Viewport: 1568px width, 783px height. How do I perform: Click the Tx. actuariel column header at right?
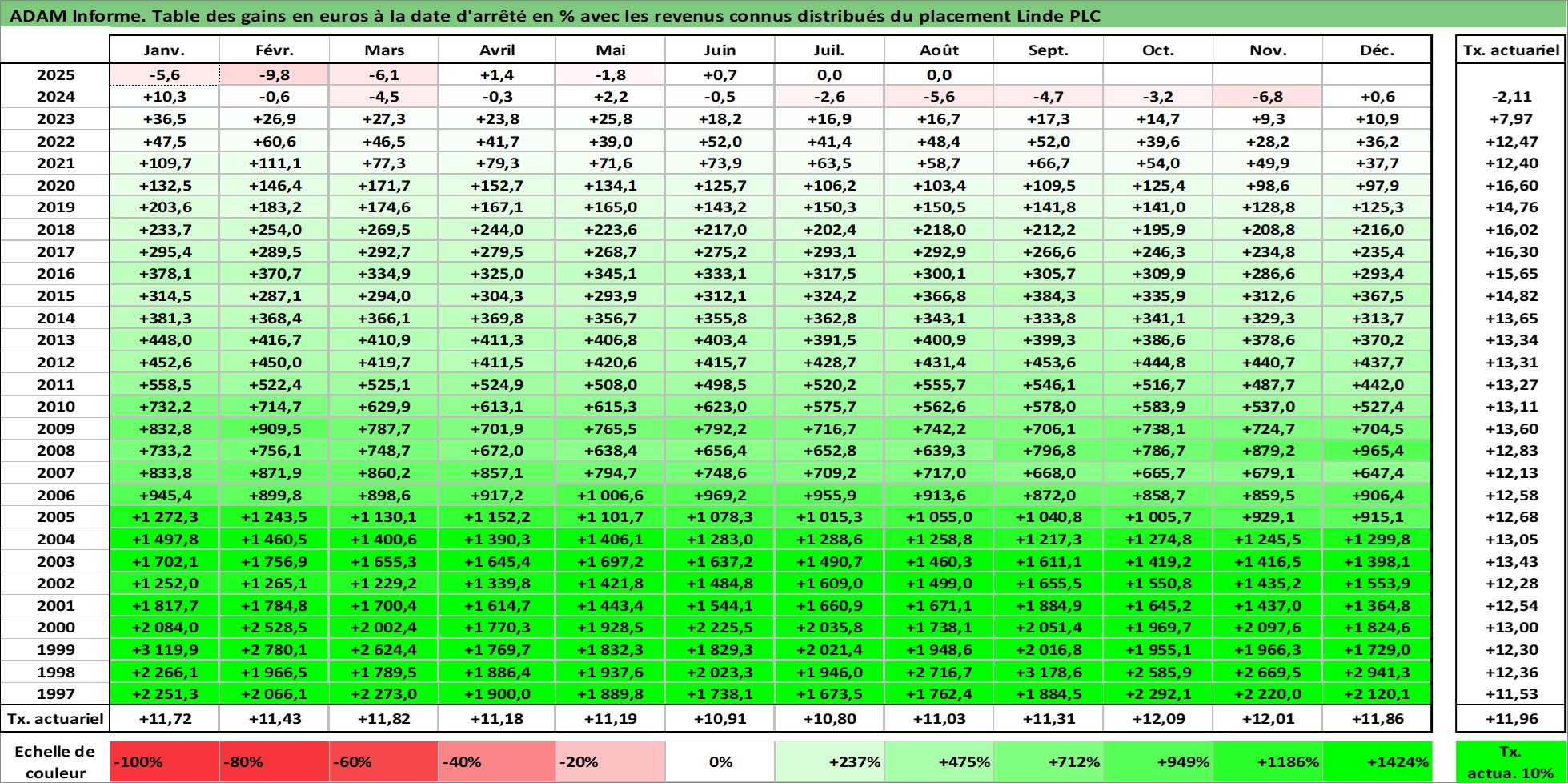(x=1511, y=50)
